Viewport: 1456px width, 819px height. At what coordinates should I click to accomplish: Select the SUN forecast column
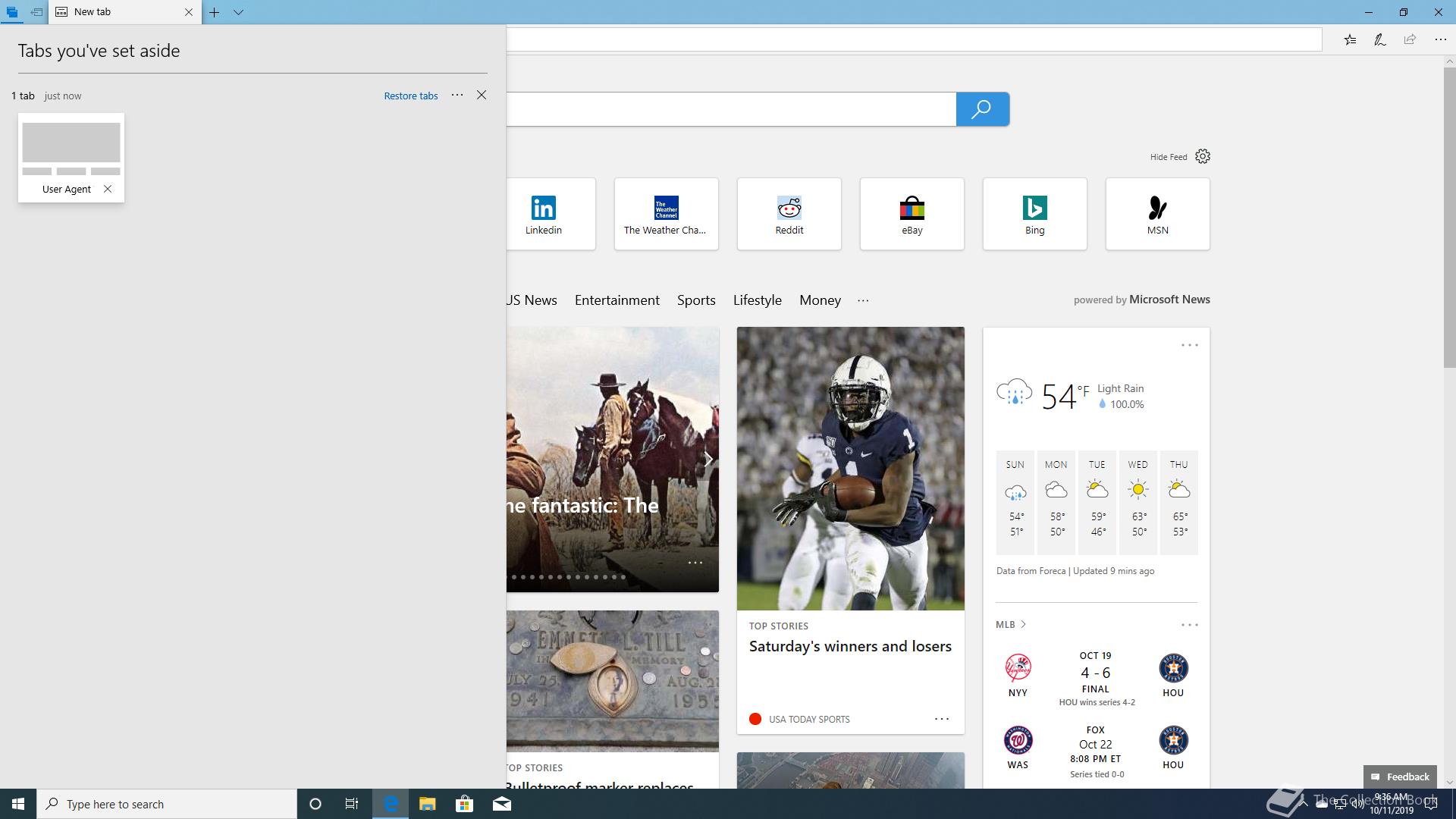click(x=1015, y=502)
